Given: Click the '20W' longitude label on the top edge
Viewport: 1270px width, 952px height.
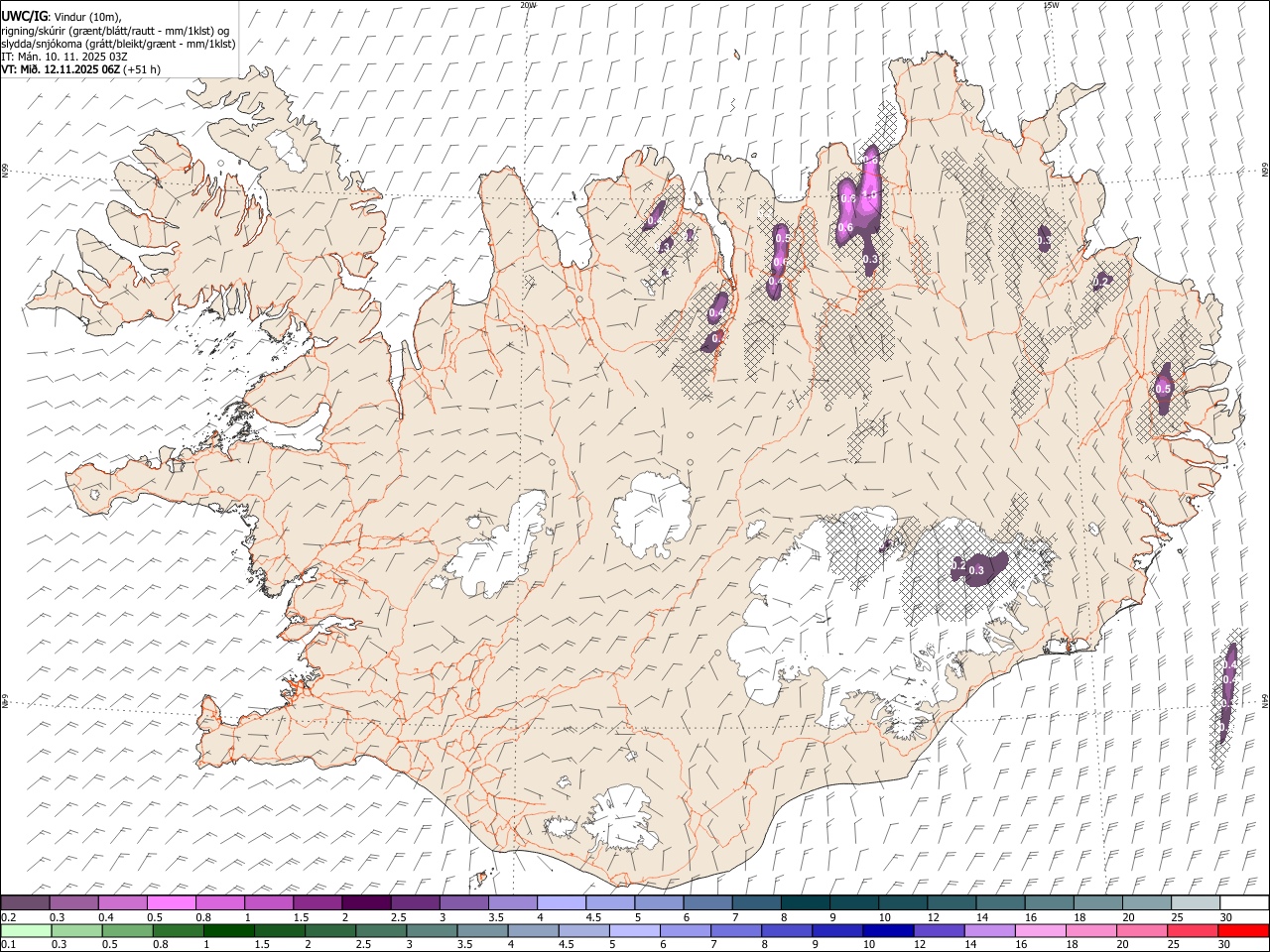Looking at the screenshot, I should pyautogui.click(x=528, y=5).
